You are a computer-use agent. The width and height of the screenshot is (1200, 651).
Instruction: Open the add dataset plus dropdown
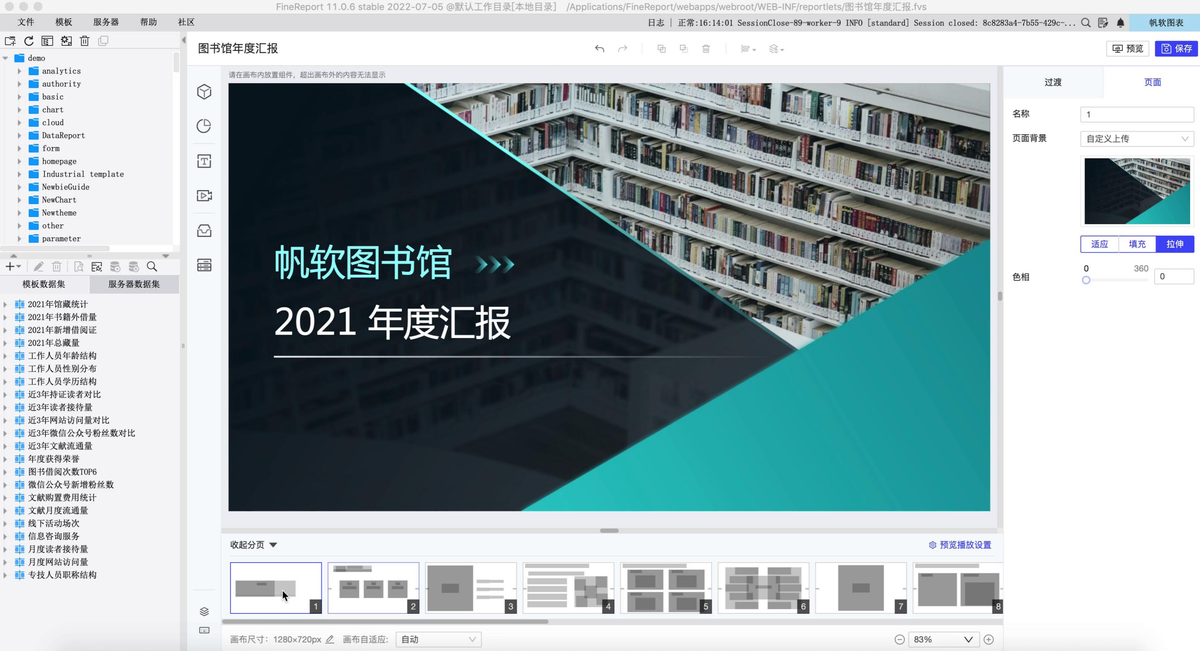[12, 267]
